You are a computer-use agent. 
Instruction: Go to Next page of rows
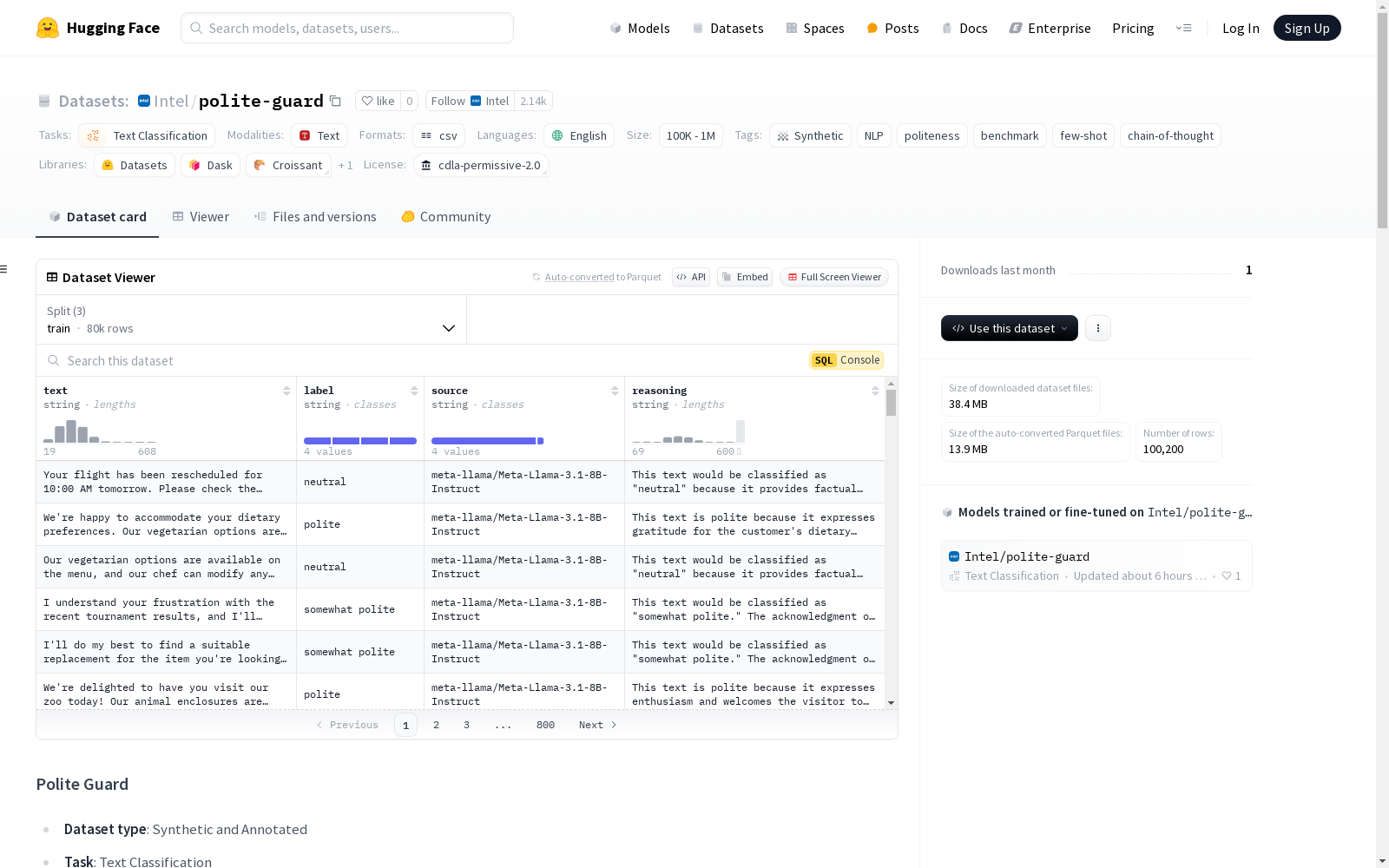coord(598,725)
